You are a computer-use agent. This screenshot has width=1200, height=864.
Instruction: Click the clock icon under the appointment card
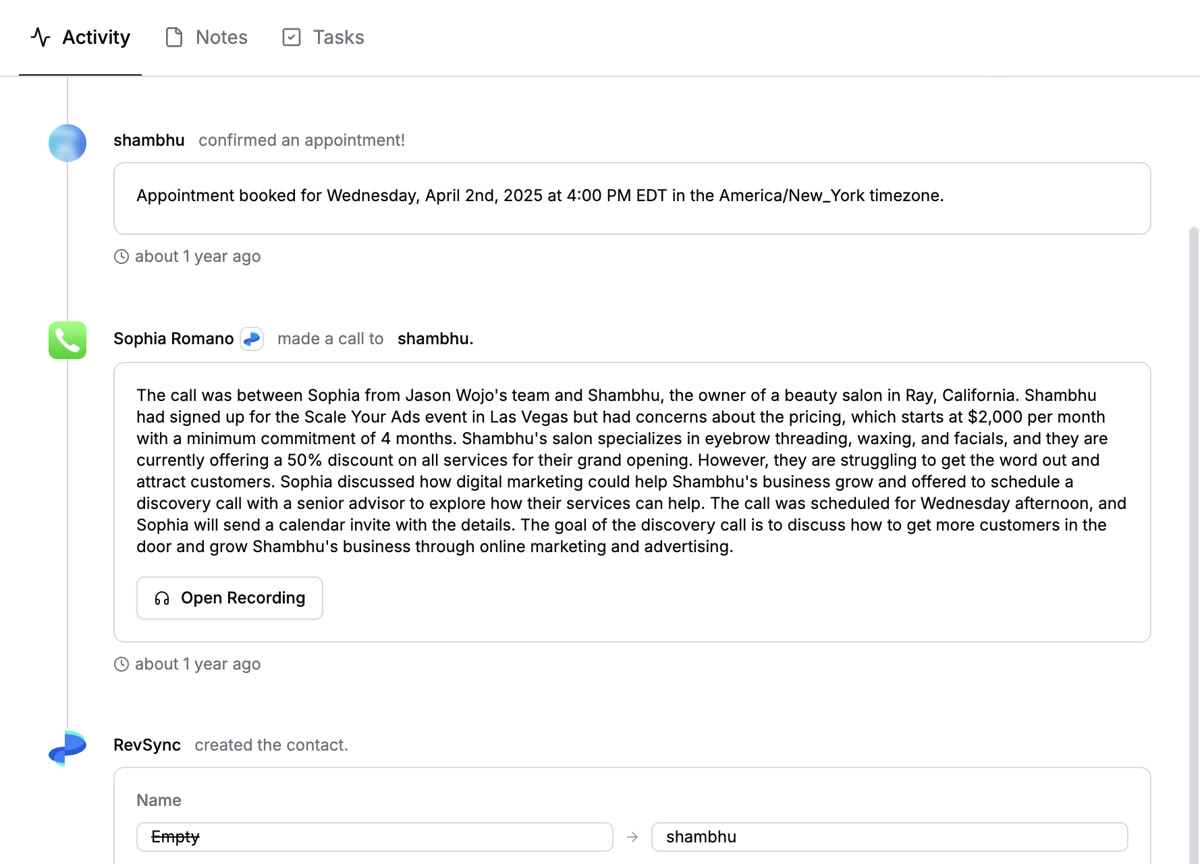pos(122,257)
